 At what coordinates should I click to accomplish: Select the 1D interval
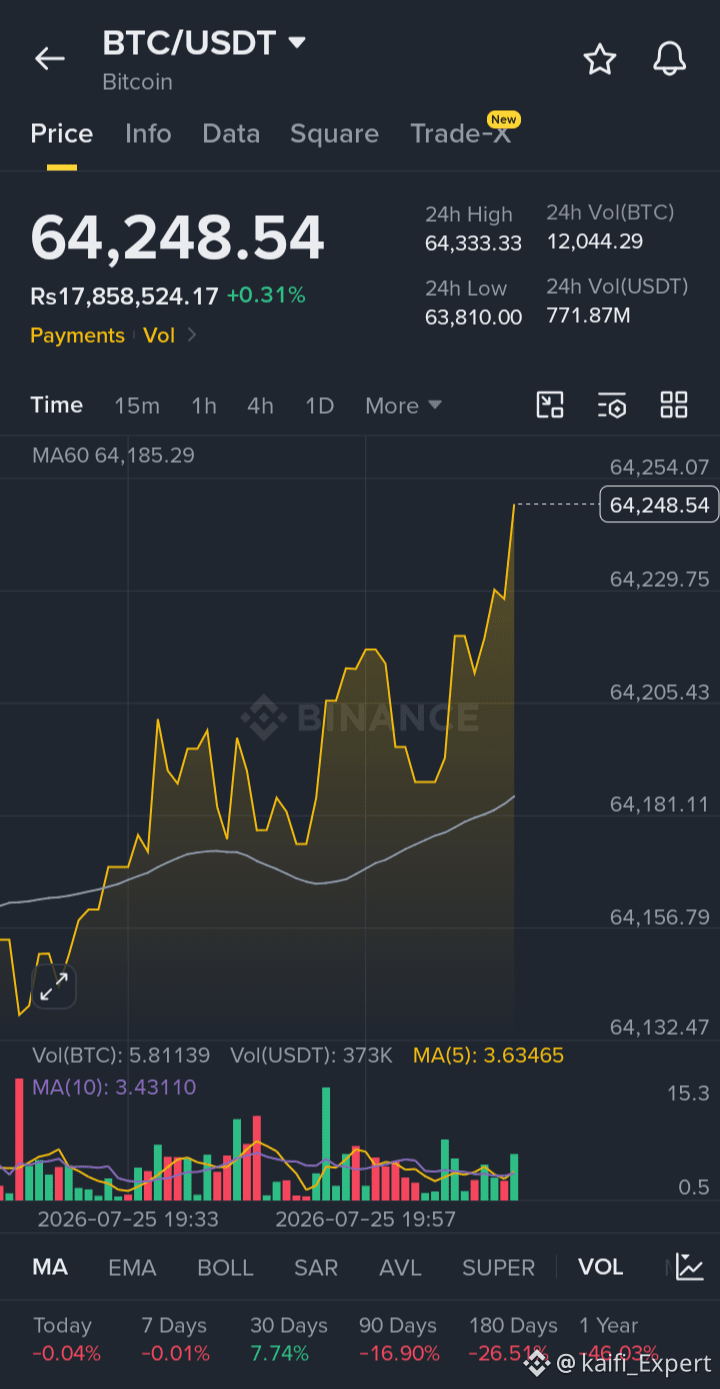point(319,406)
